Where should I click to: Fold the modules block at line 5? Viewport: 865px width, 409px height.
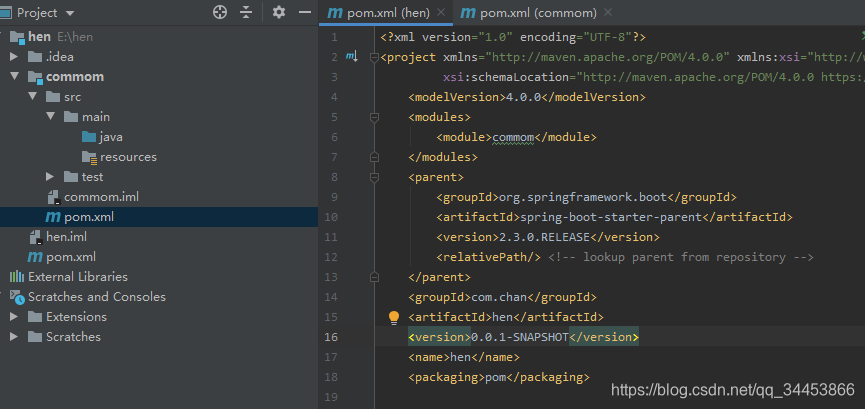click(x=375, y=117)
